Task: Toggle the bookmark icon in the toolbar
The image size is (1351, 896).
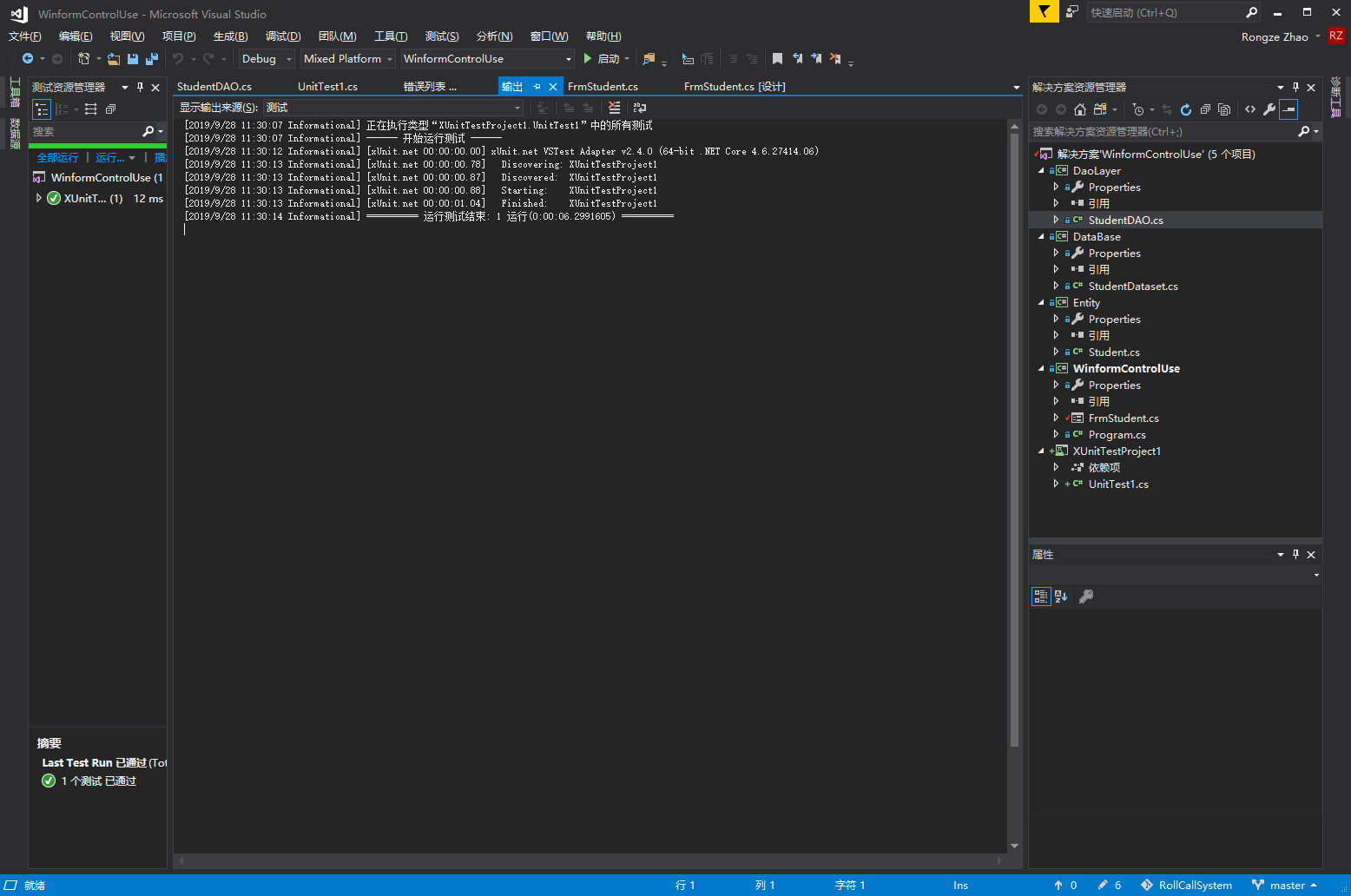Action: point(777,59)
